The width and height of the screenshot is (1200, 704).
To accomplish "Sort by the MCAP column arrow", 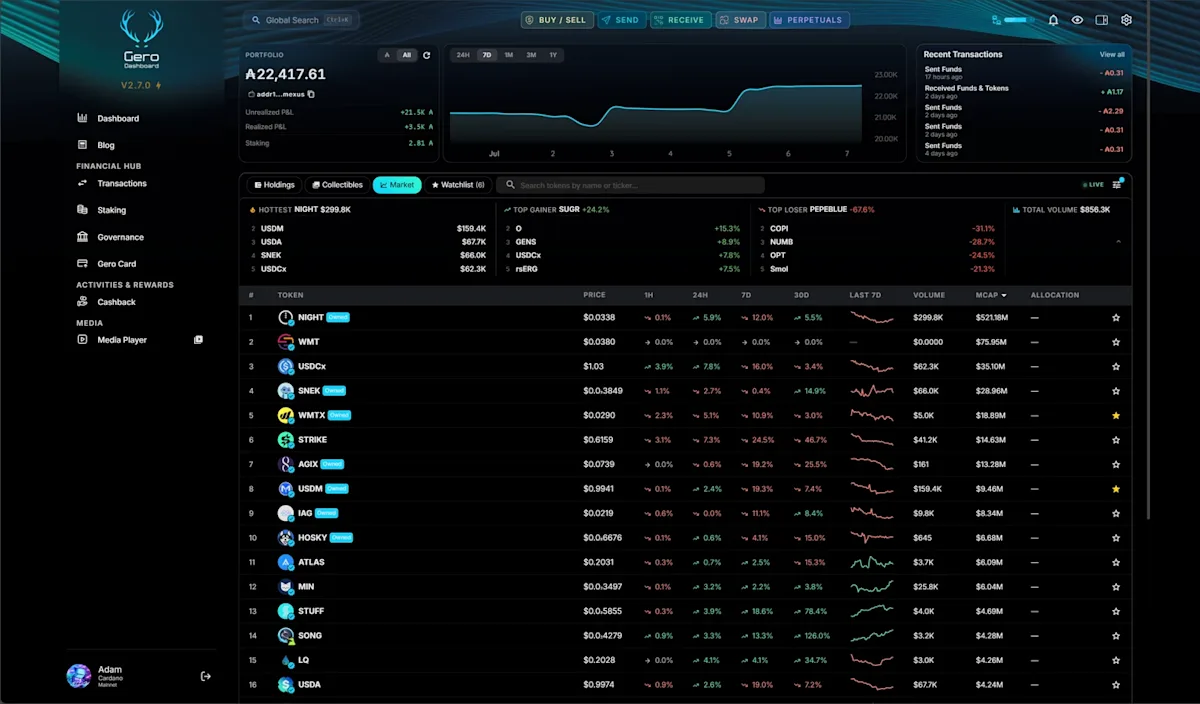I will click(1004, 295).
